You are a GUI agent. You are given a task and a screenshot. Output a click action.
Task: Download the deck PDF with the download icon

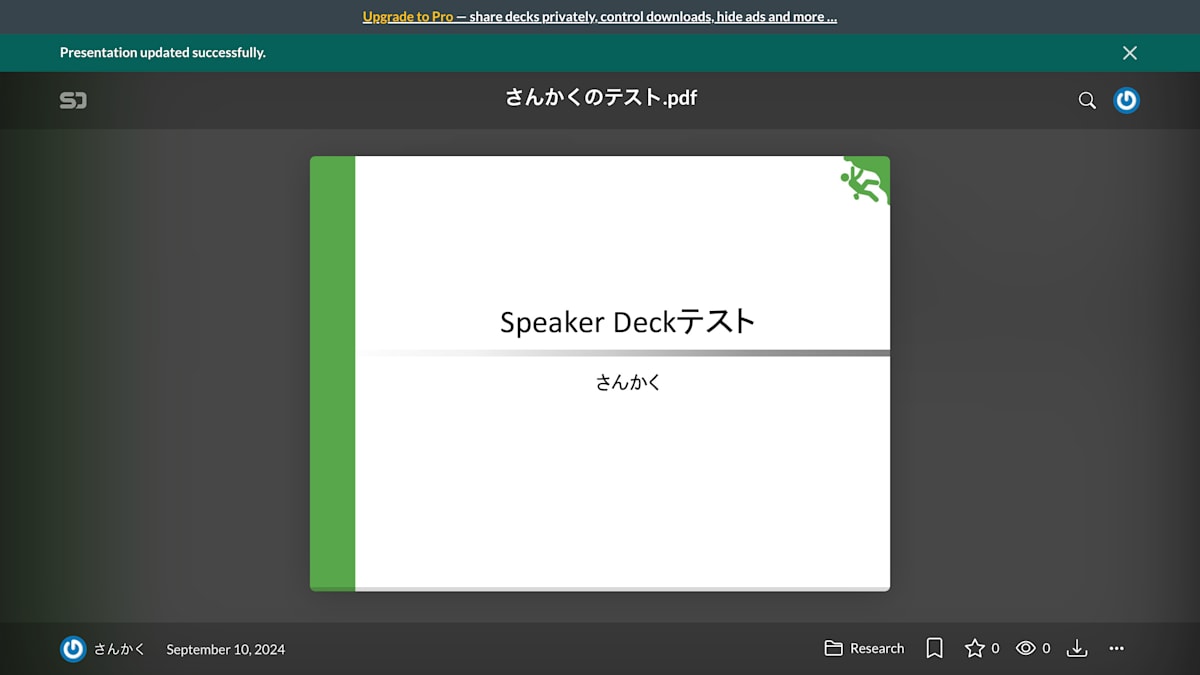pyautogui.click(x=1077, y=649)
